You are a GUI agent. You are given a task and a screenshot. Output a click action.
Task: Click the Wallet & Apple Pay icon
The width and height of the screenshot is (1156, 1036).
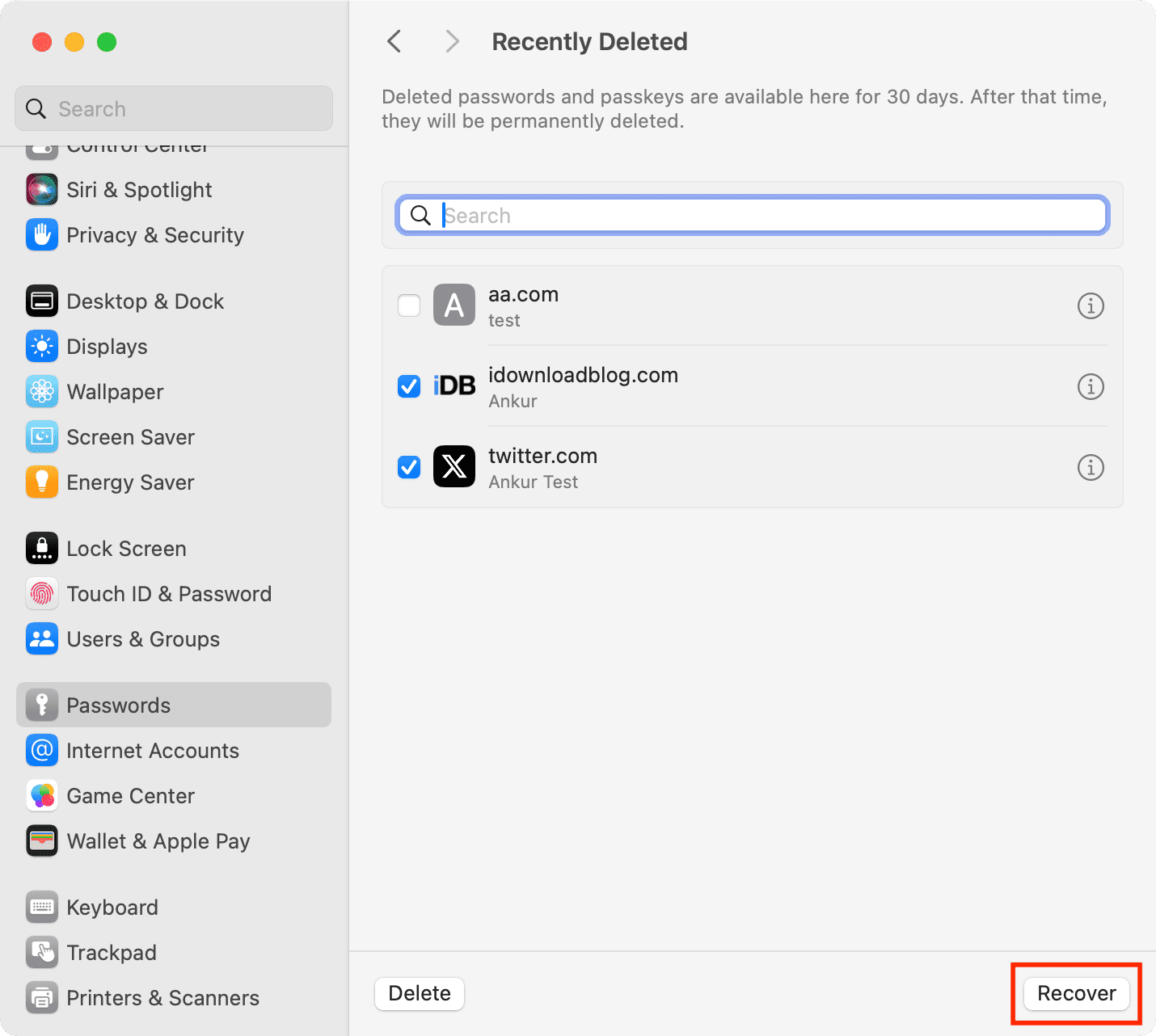[42, 841]
